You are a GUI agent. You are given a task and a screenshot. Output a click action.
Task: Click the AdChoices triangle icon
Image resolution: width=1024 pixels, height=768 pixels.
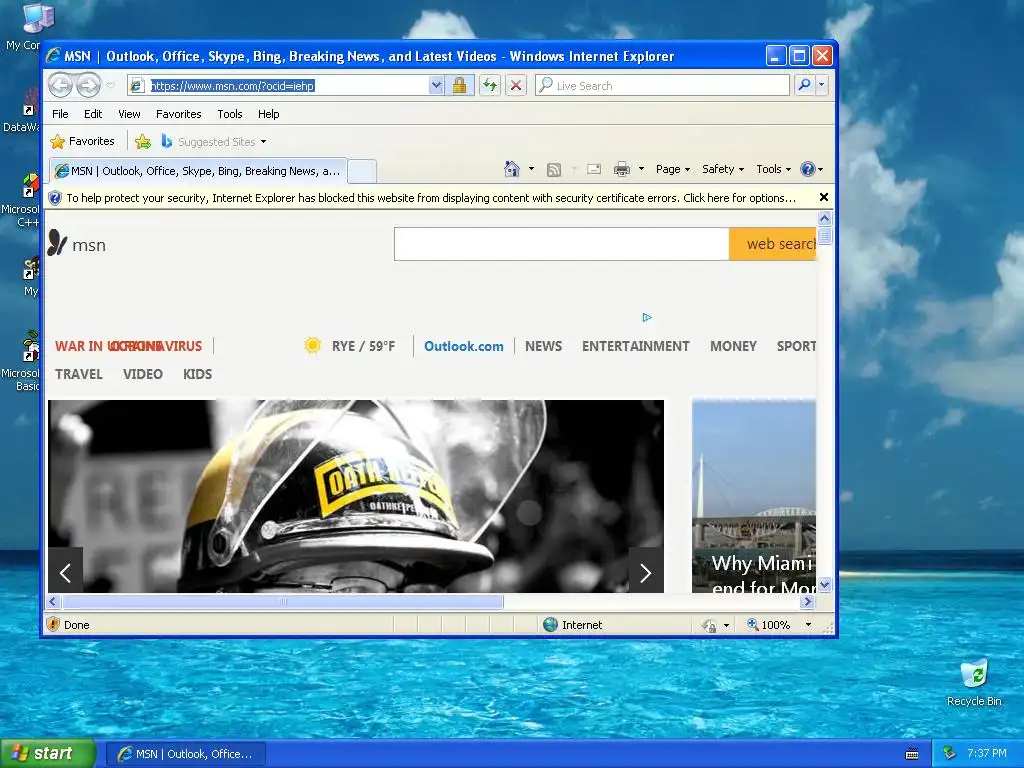[647, 317]
